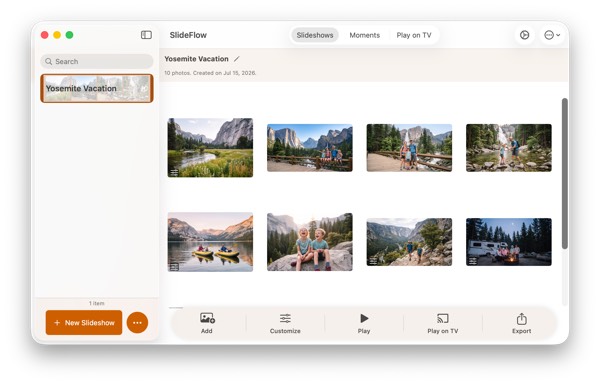Click the '1 item' count label
This screenshot has height=385, width=600.
(97, 303)
